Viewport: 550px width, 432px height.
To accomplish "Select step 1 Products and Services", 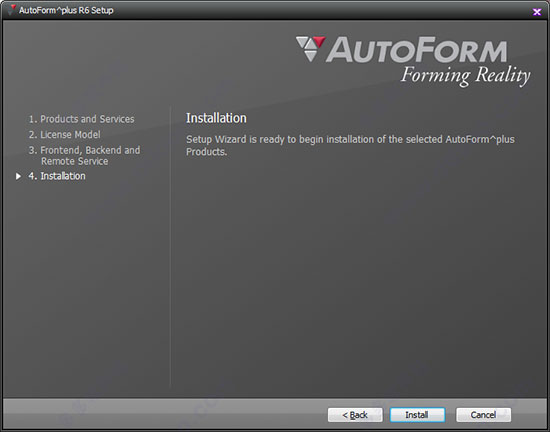I will pos(81,119).
